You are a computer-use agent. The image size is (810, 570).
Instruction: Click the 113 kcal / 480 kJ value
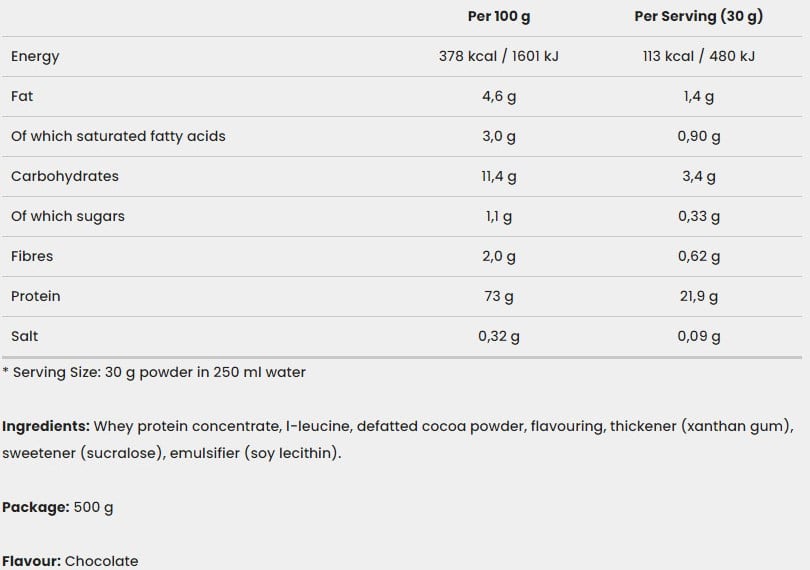coord(698,56)
